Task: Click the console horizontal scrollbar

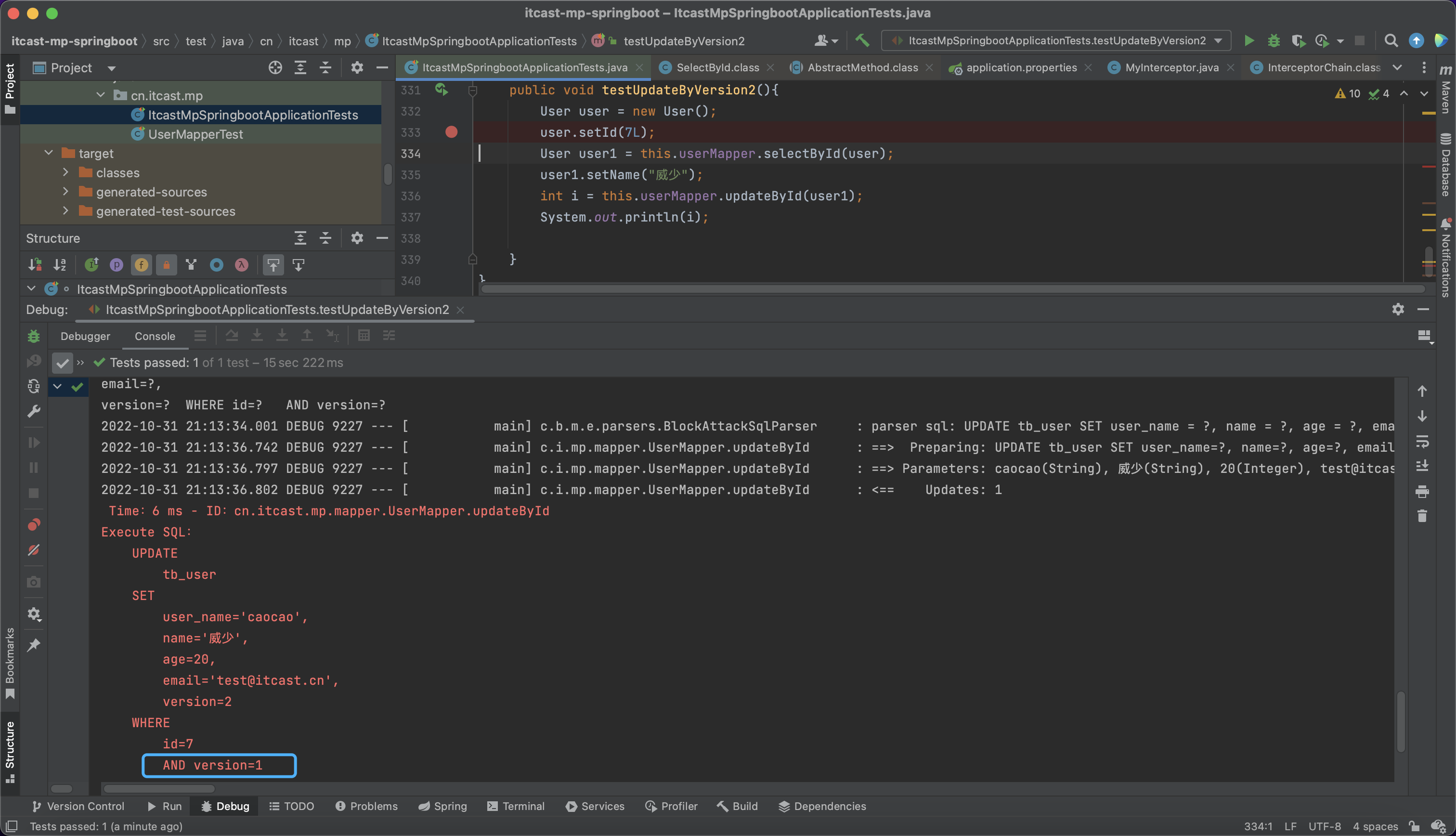Action: [159, 789]
